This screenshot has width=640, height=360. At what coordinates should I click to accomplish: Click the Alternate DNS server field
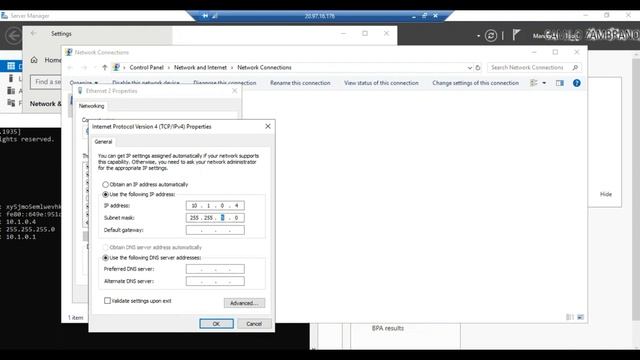(x=215, y=281)
